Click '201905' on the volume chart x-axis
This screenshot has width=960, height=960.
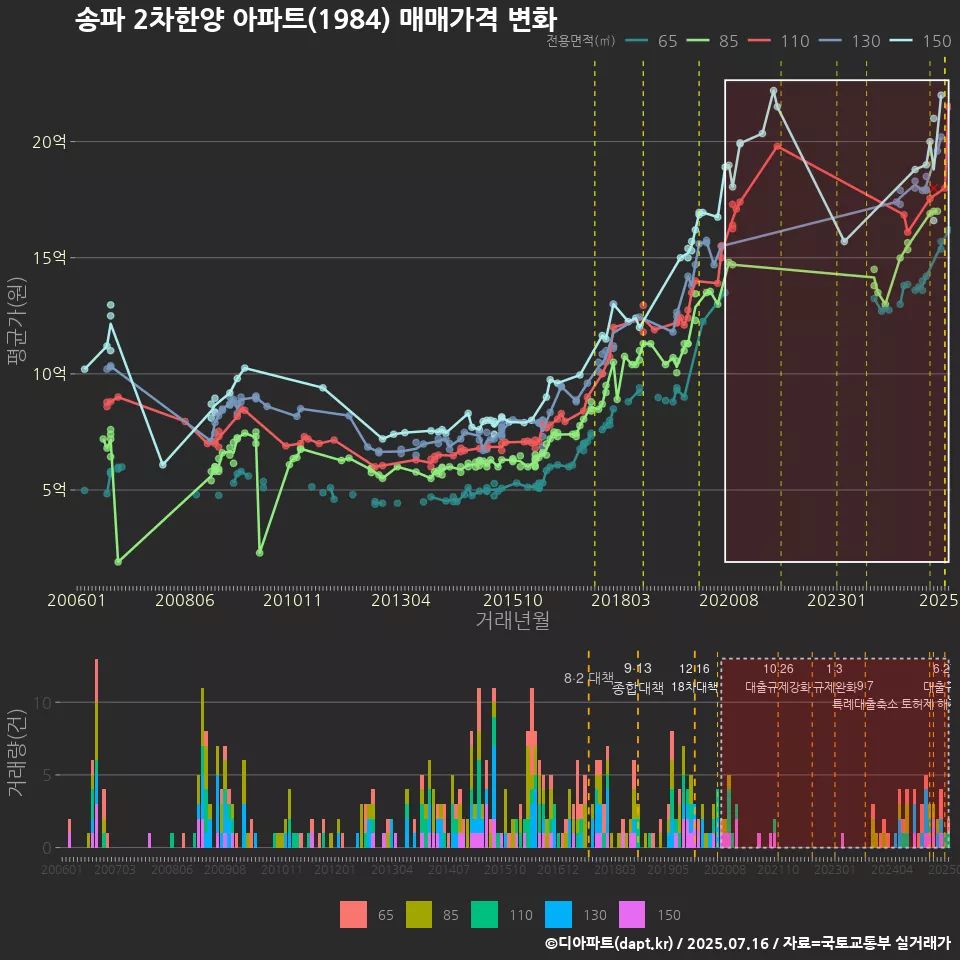point(668,869)
